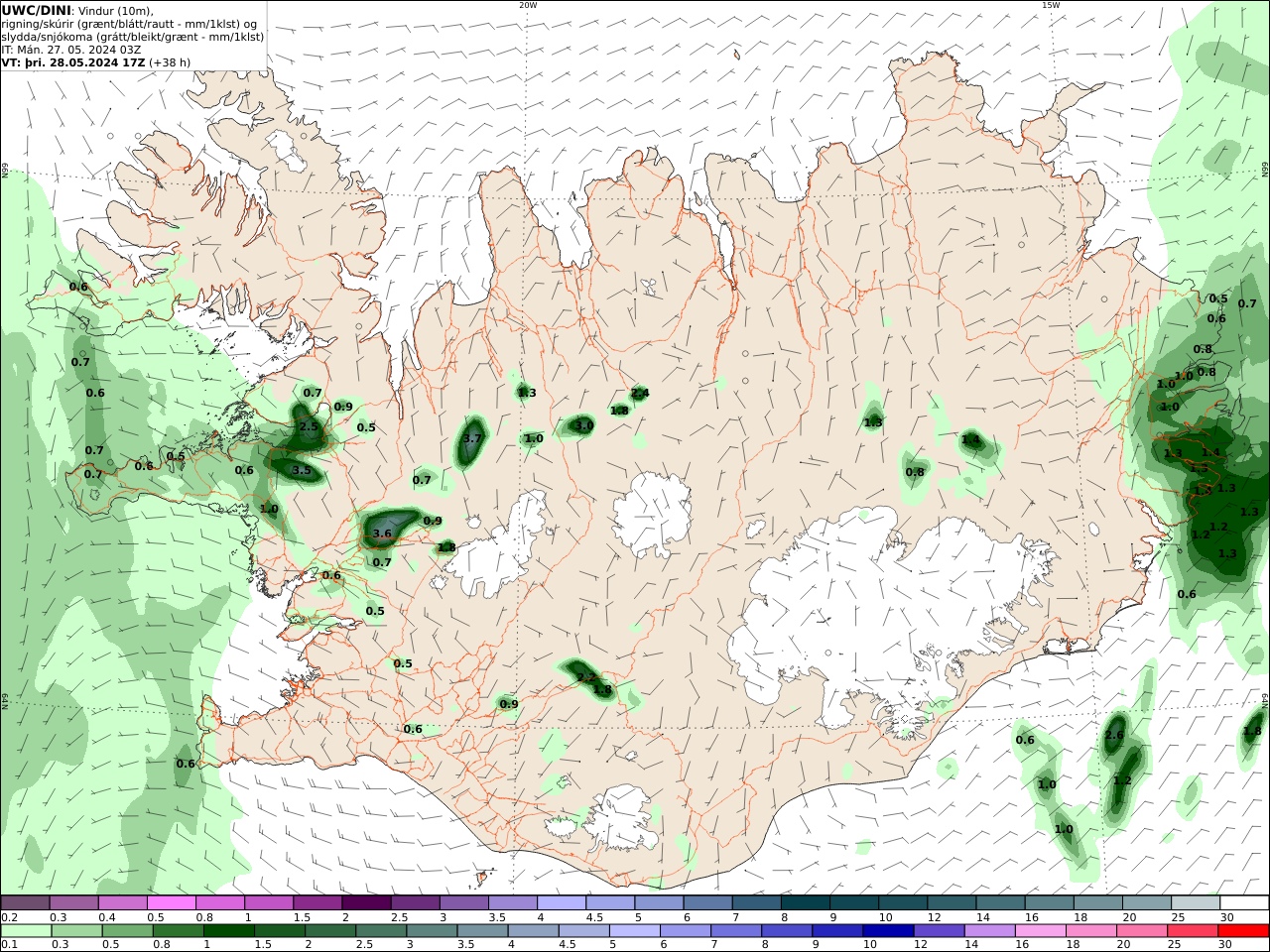Click the white 30 snow legend swatch
The height and width of the screenshot is (952, 1270).
pyautogui.click(x=1244, y=903)
